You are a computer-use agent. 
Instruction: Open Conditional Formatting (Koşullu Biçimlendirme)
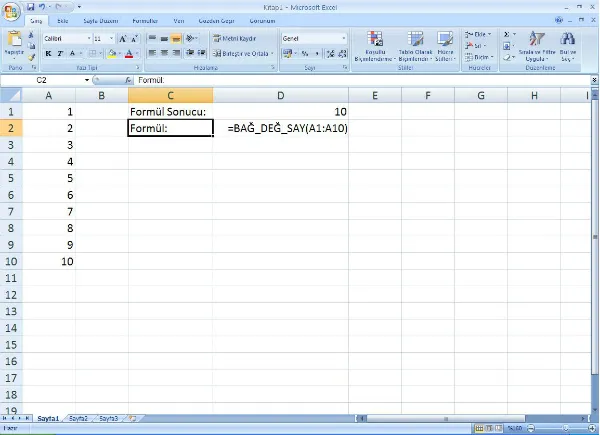pyautogui.click(x=376, y=45)
